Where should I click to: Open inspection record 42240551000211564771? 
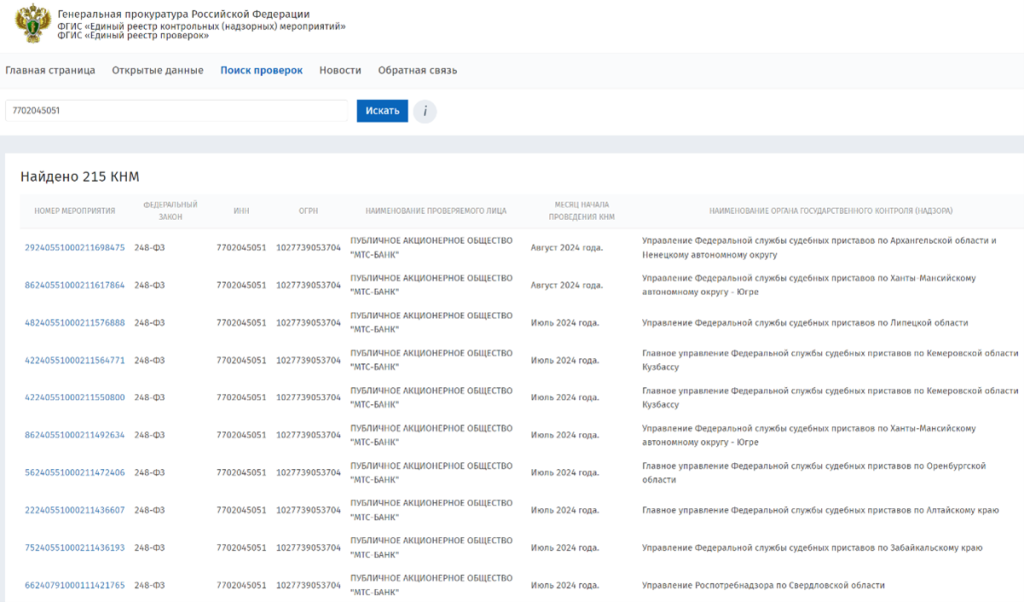75,360
